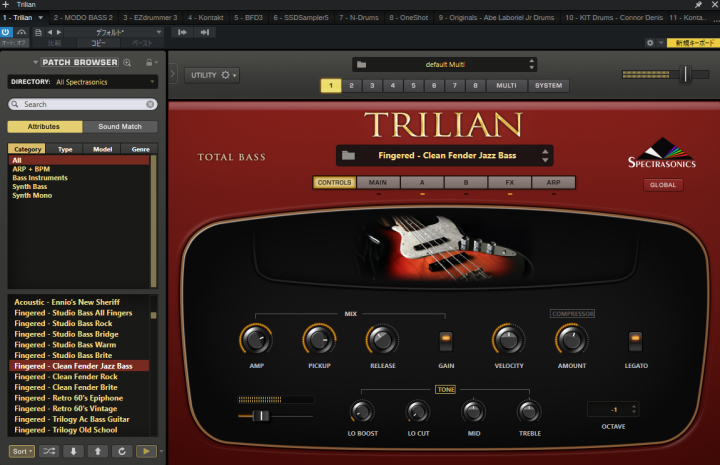The height and width of the screenshot is (465, 720).
Task: Go to previous preset with left arrow
Action: coord(50,32)
